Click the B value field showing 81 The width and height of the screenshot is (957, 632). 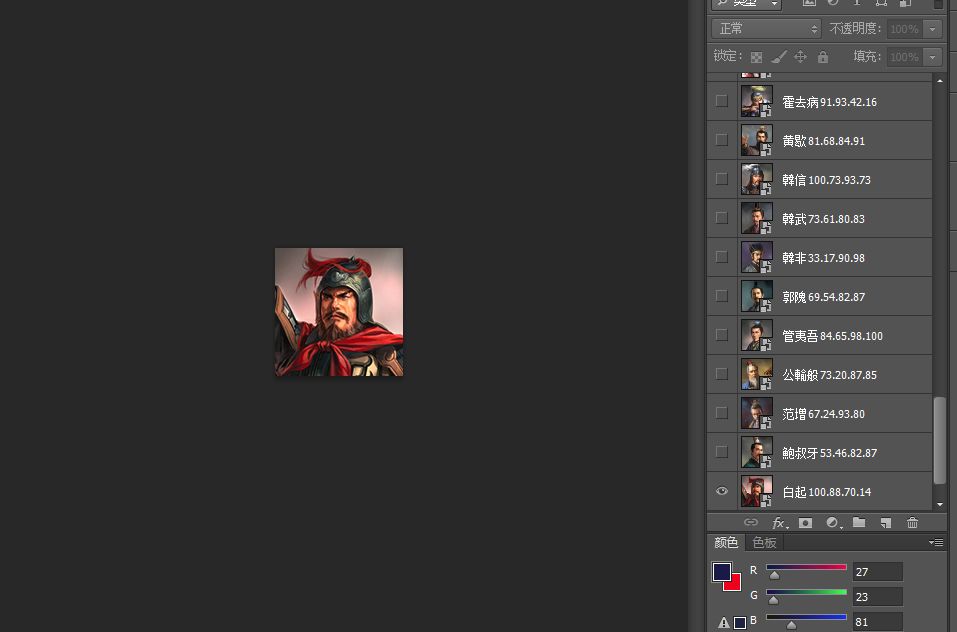(x=877, y=622)
